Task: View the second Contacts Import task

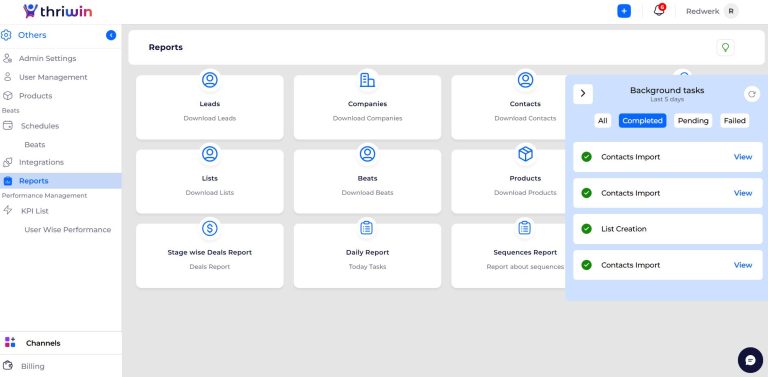Action: tap(743, 193)
